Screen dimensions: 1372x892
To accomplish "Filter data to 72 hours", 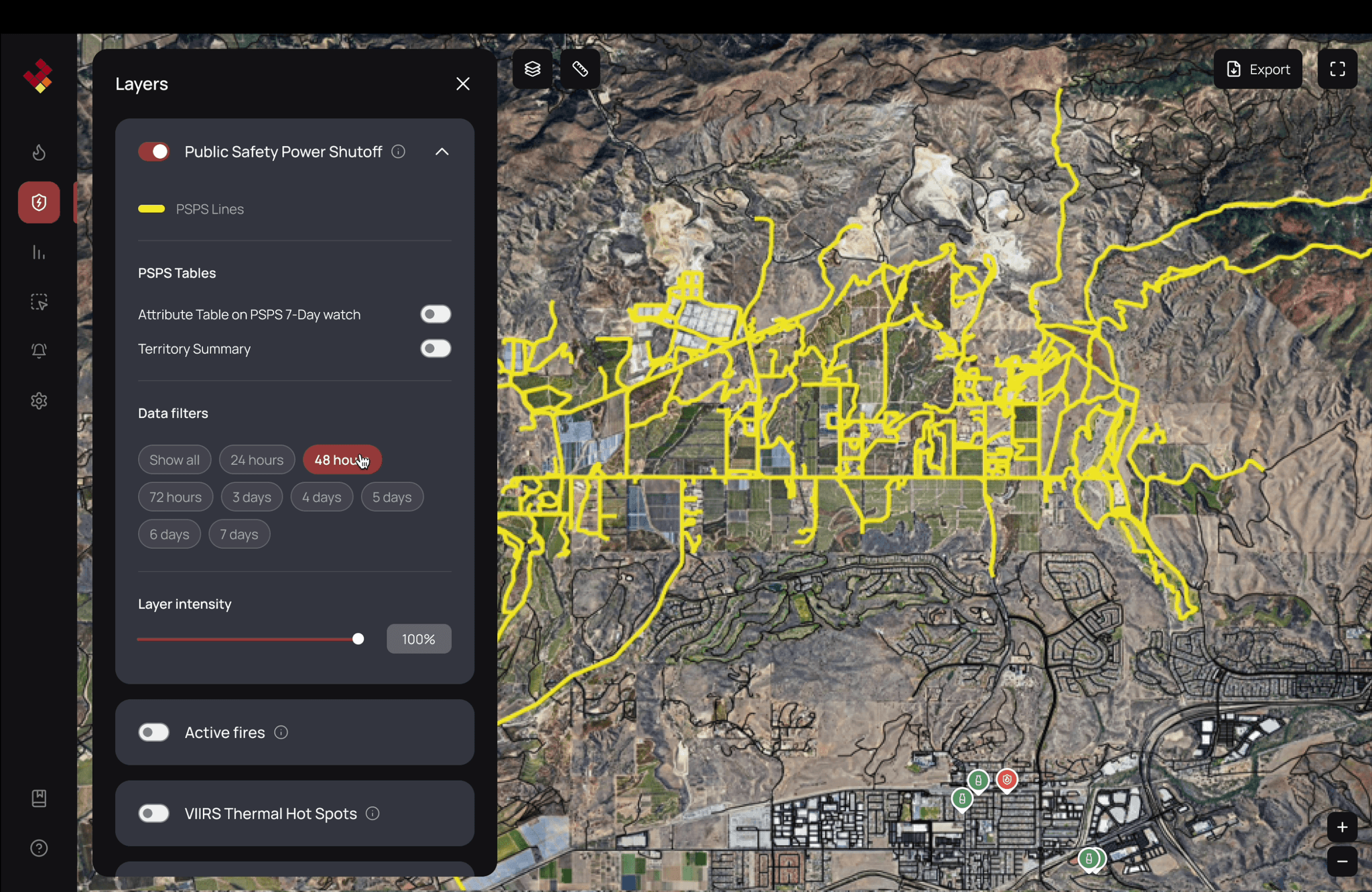I will click(x=175, y=498).
